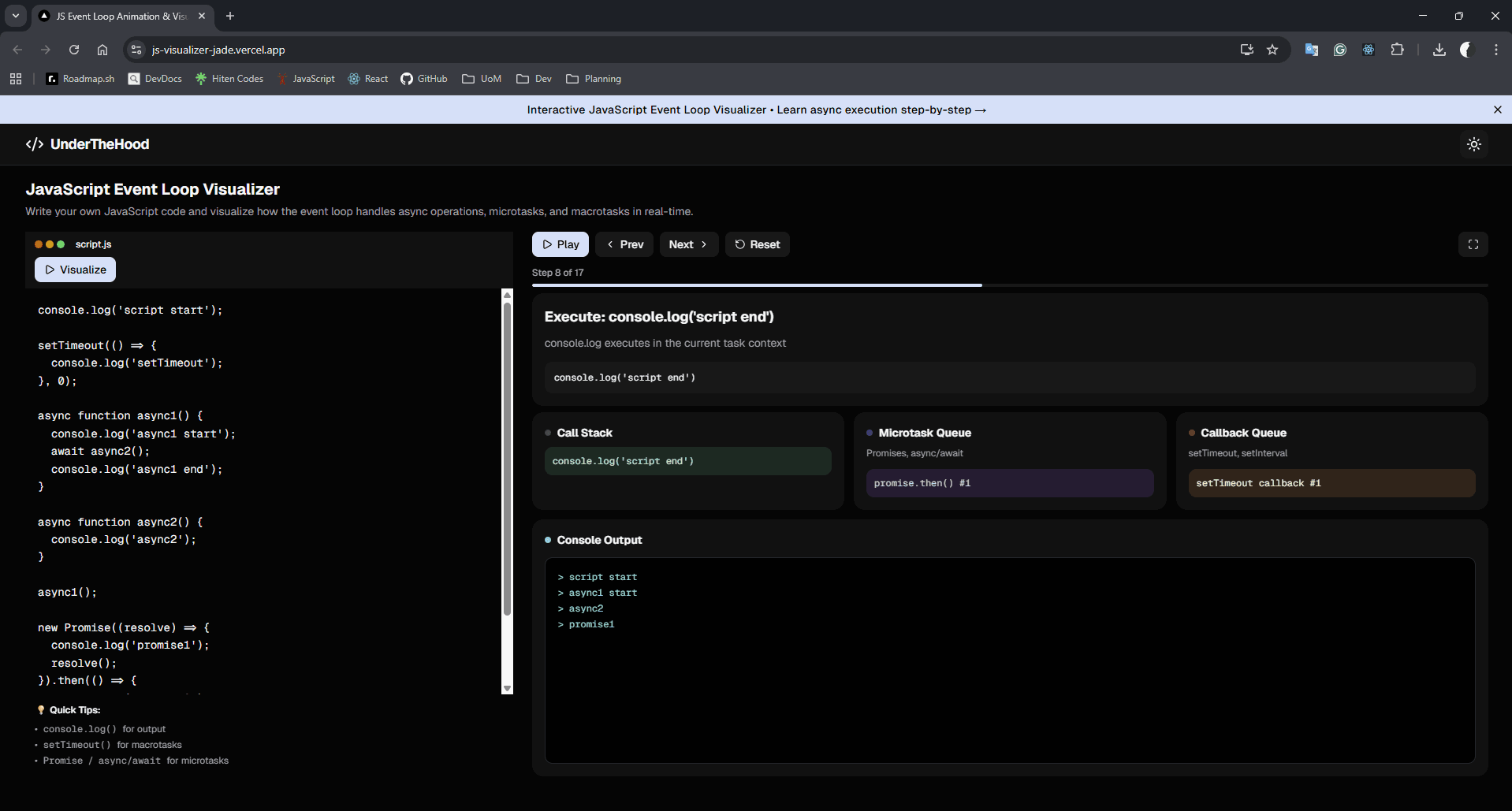This screenshot has width=1512, height=811.
Task: Open the browser Downloads panel
Action: [x=1438, y=49]
